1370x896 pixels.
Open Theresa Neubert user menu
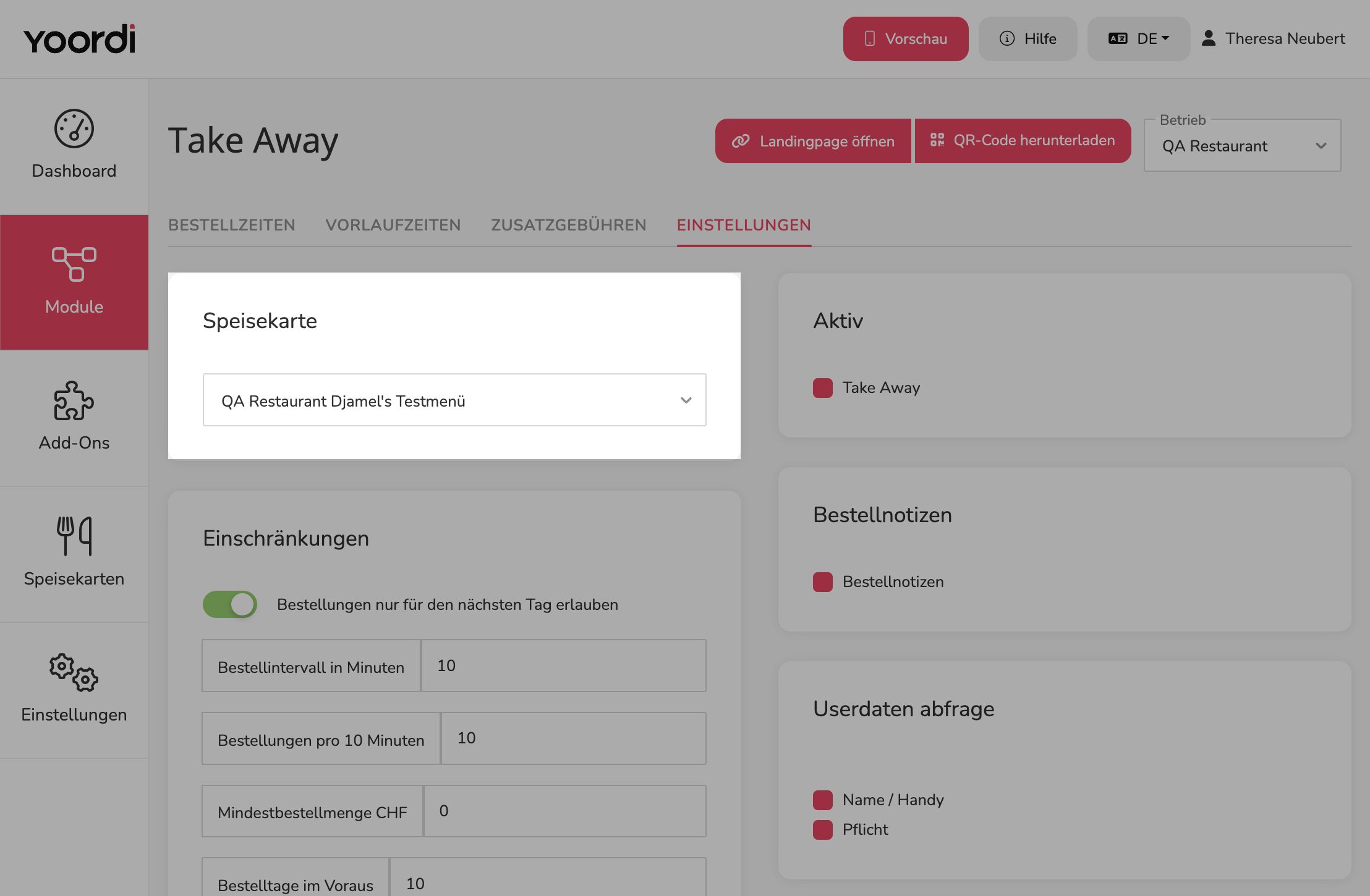[1273, 38]
